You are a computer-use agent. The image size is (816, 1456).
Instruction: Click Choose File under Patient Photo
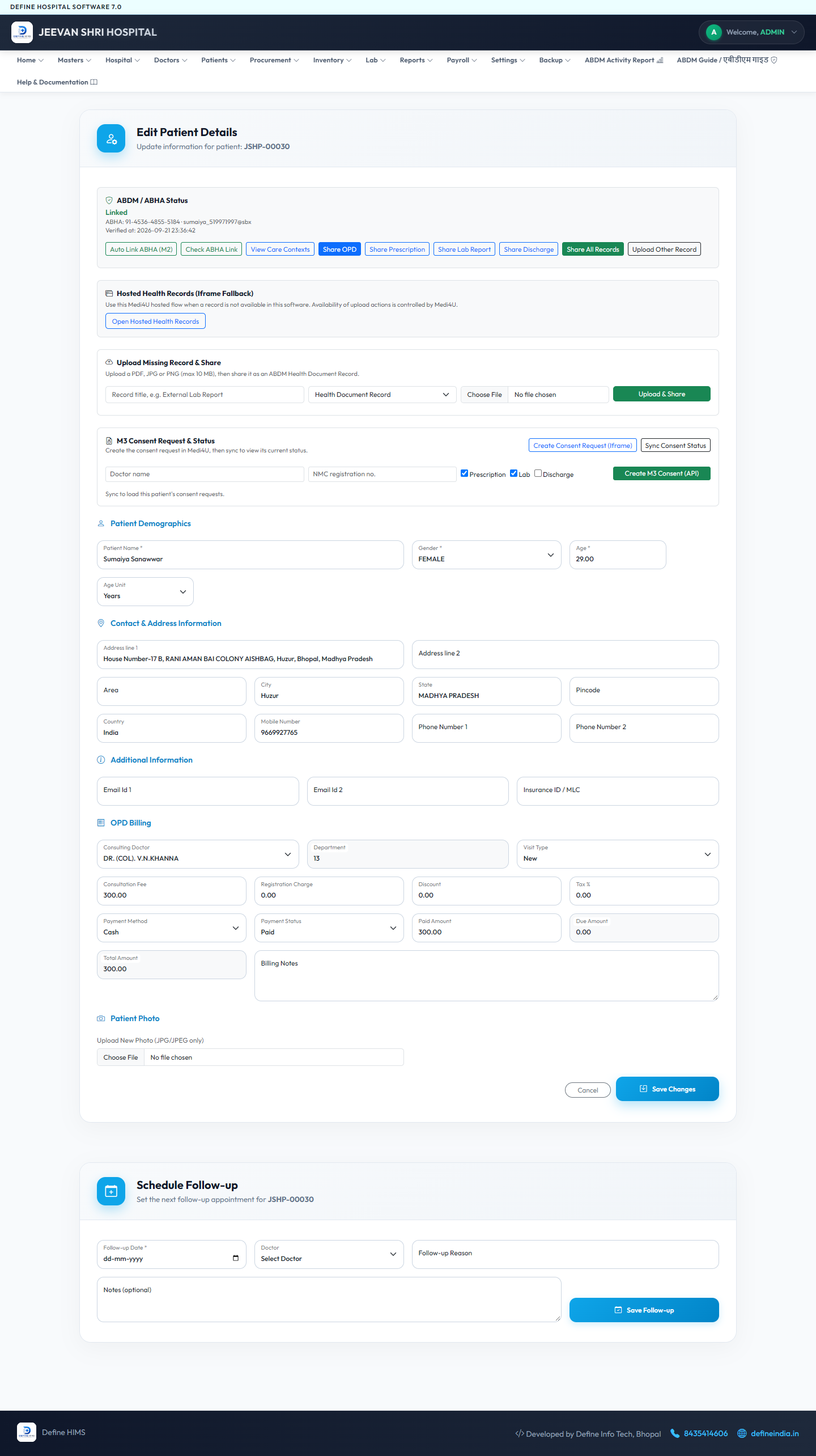tap(121, 1057)
